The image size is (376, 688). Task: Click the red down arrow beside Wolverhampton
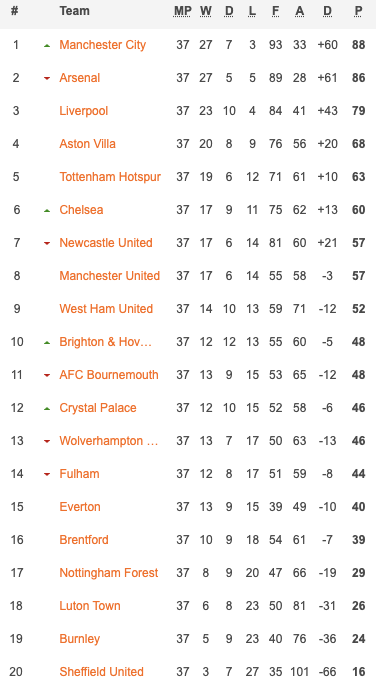tap(47, 441)
